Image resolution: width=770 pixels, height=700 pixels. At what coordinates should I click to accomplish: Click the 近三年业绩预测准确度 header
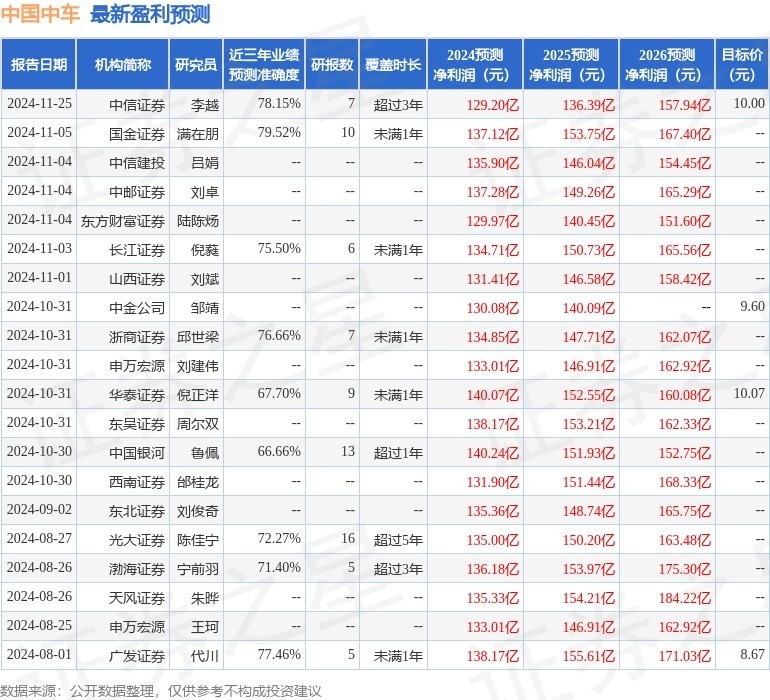(264, 64)
